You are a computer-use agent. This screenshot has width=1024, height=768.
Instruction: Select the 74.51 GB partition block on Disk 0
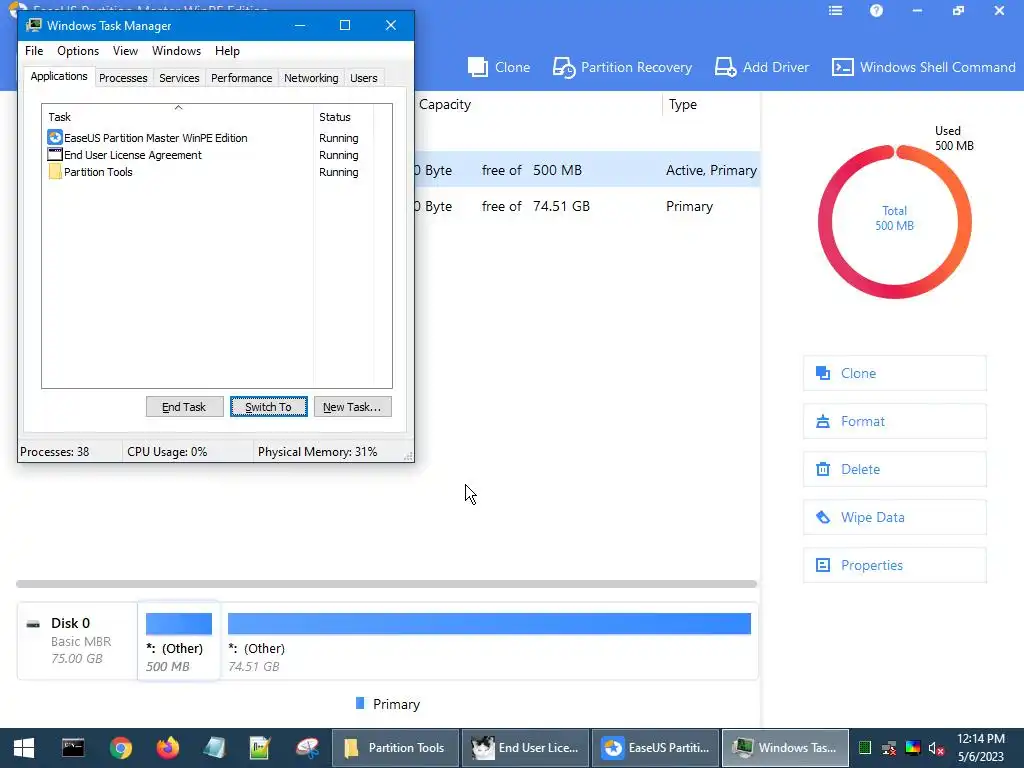point(489,641)
